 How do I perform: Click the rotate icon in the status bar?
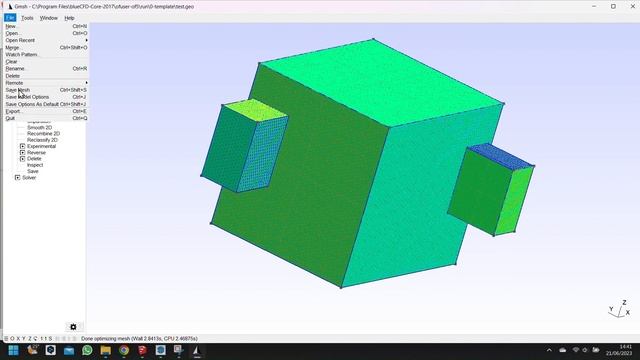click(35, 339)
